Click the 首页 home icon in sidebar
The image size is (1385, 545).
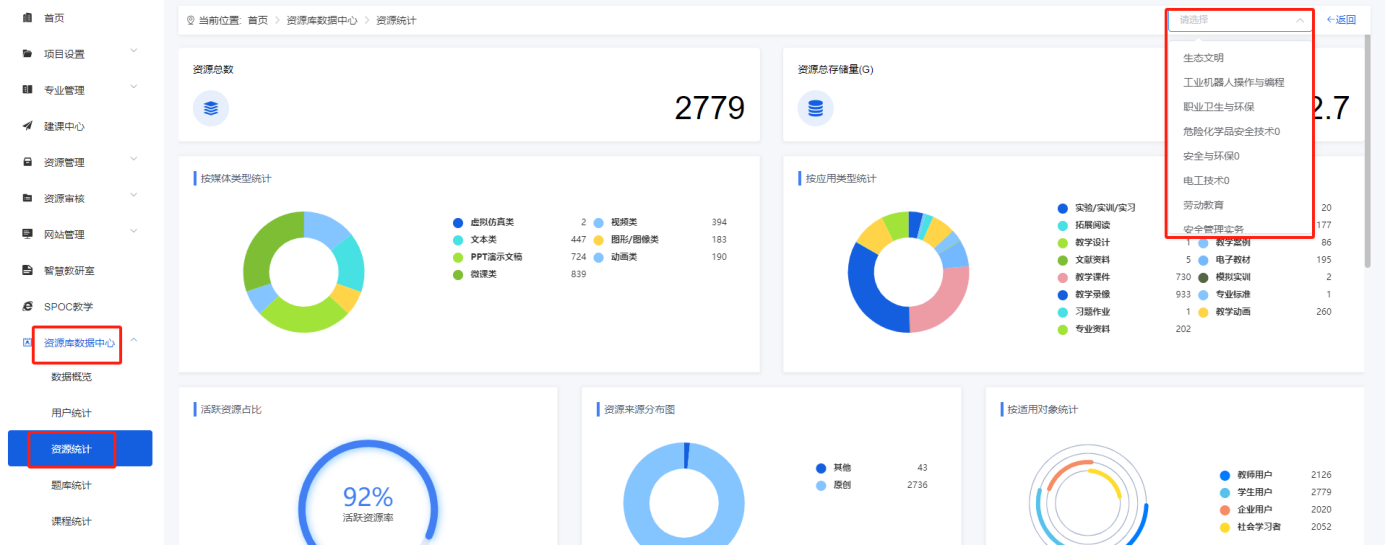coord(27,18)
